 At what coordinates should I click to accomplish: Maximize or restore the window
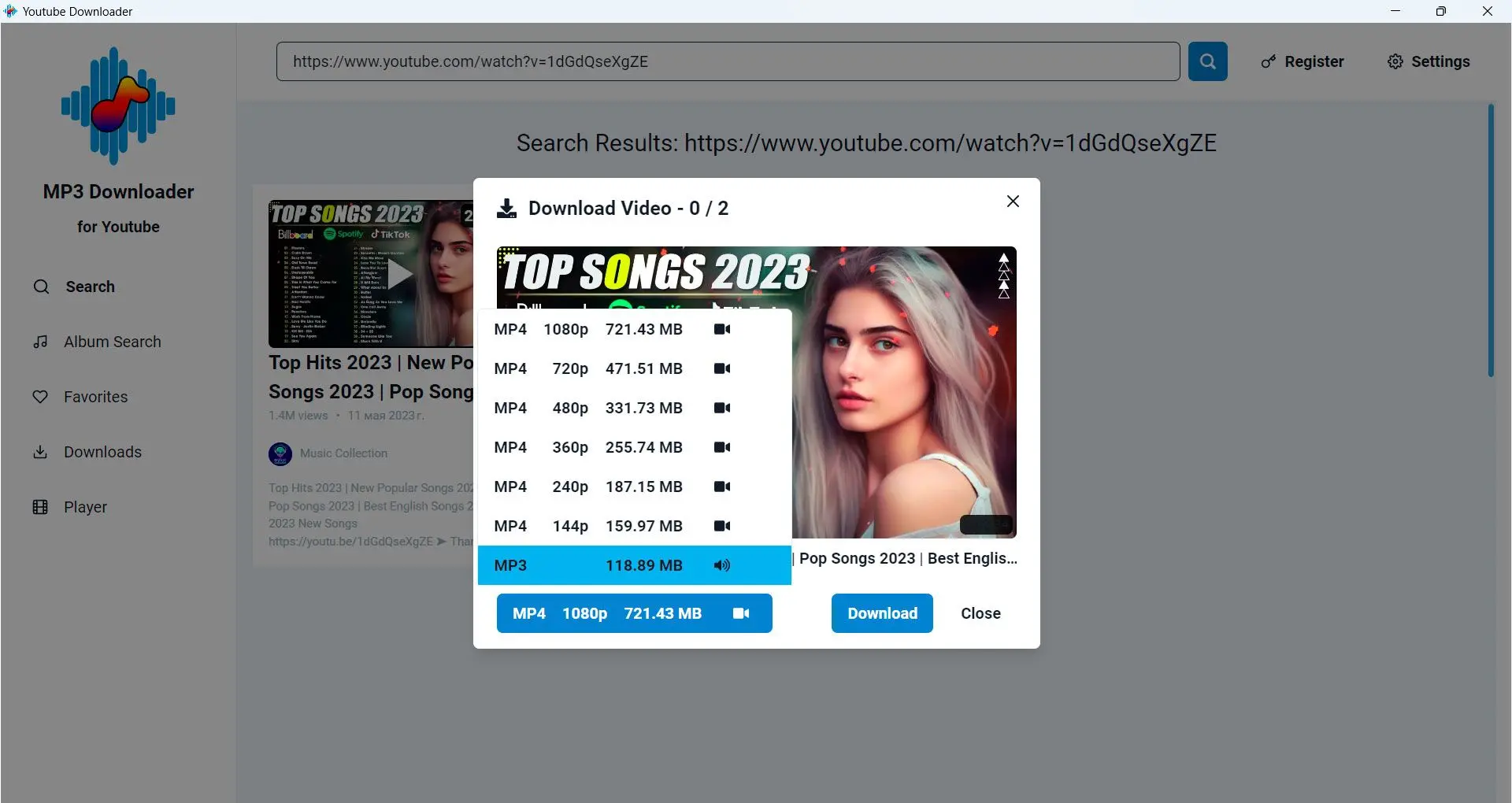click(x=1440, y=11)
